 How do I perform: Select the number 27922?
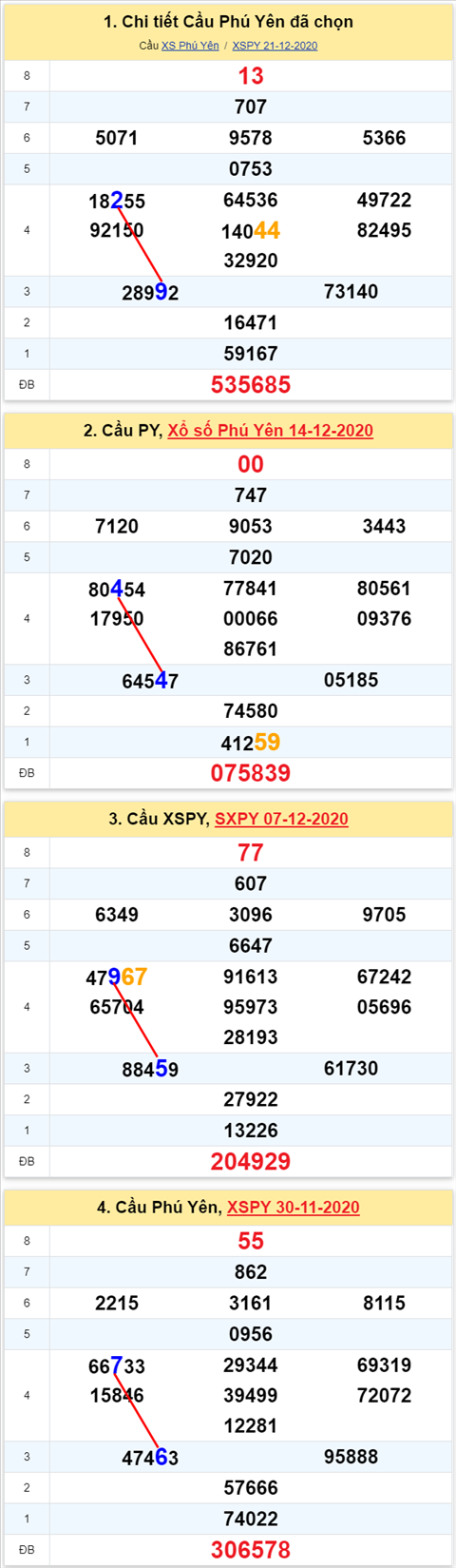tap(251, 1099)
